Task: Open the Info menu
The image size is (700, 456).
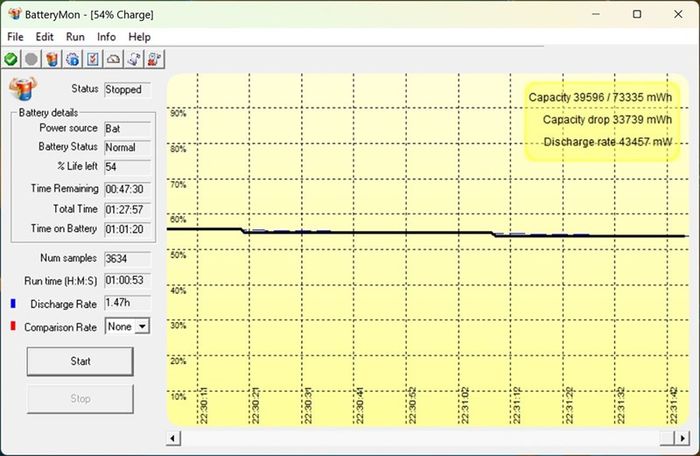Action: coord(106,37)
